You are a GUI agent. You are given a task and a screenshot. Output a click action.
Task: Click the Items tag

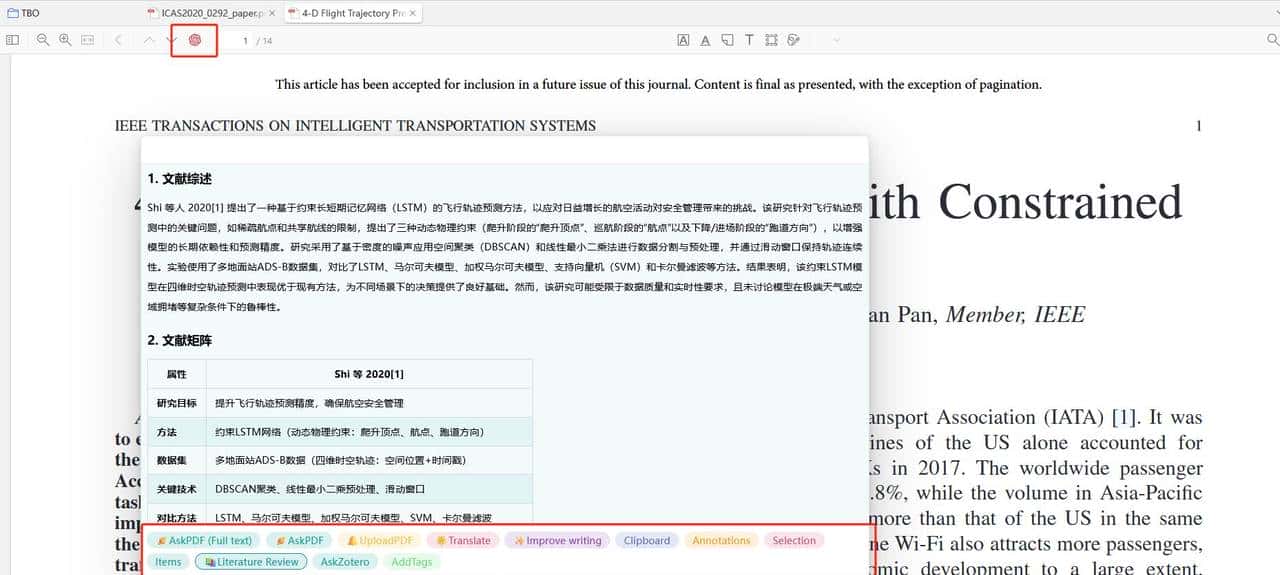coord(168,562)
